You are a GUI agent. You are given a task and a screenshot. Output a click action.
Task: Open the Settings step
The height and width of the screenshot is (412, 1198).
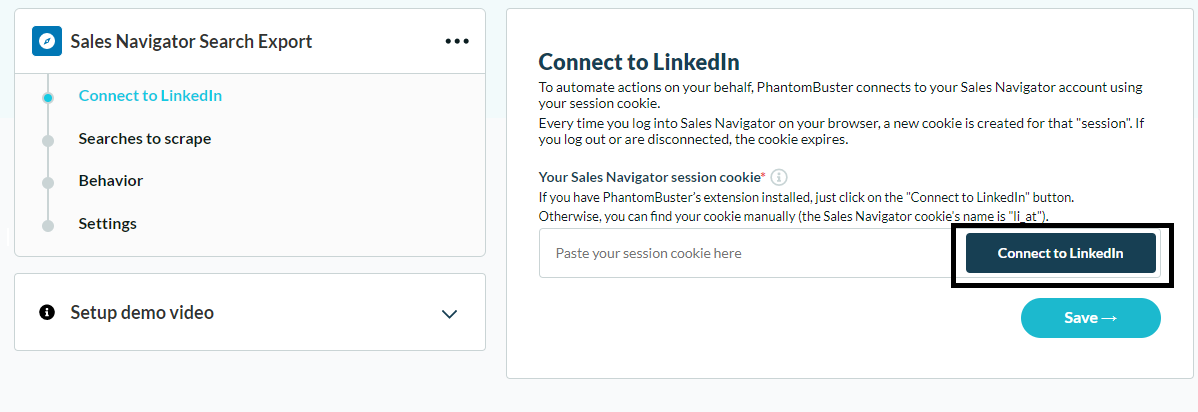[x=108, y=224]
